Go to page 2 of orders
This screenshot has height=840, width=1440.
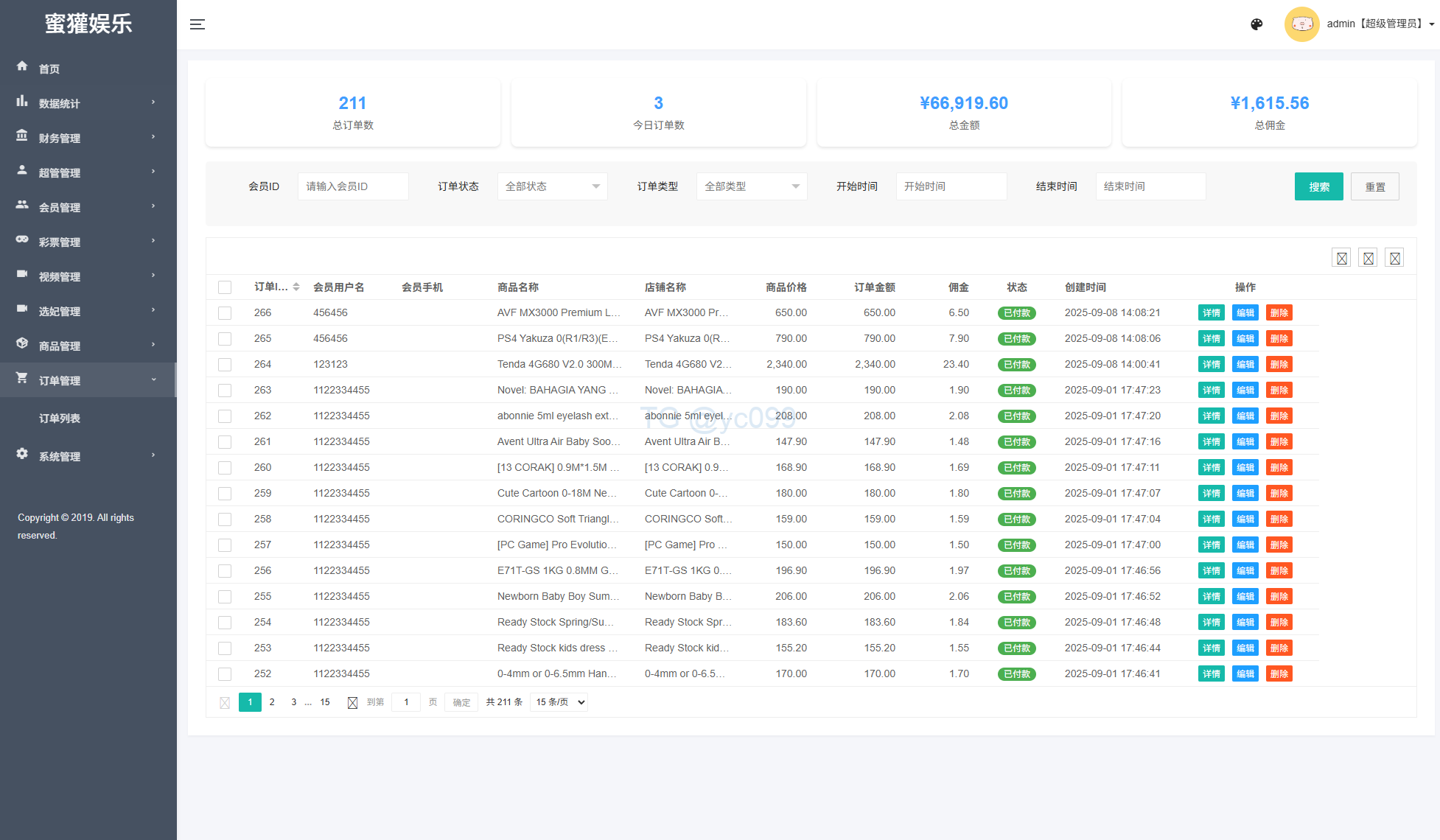[272, 702]
